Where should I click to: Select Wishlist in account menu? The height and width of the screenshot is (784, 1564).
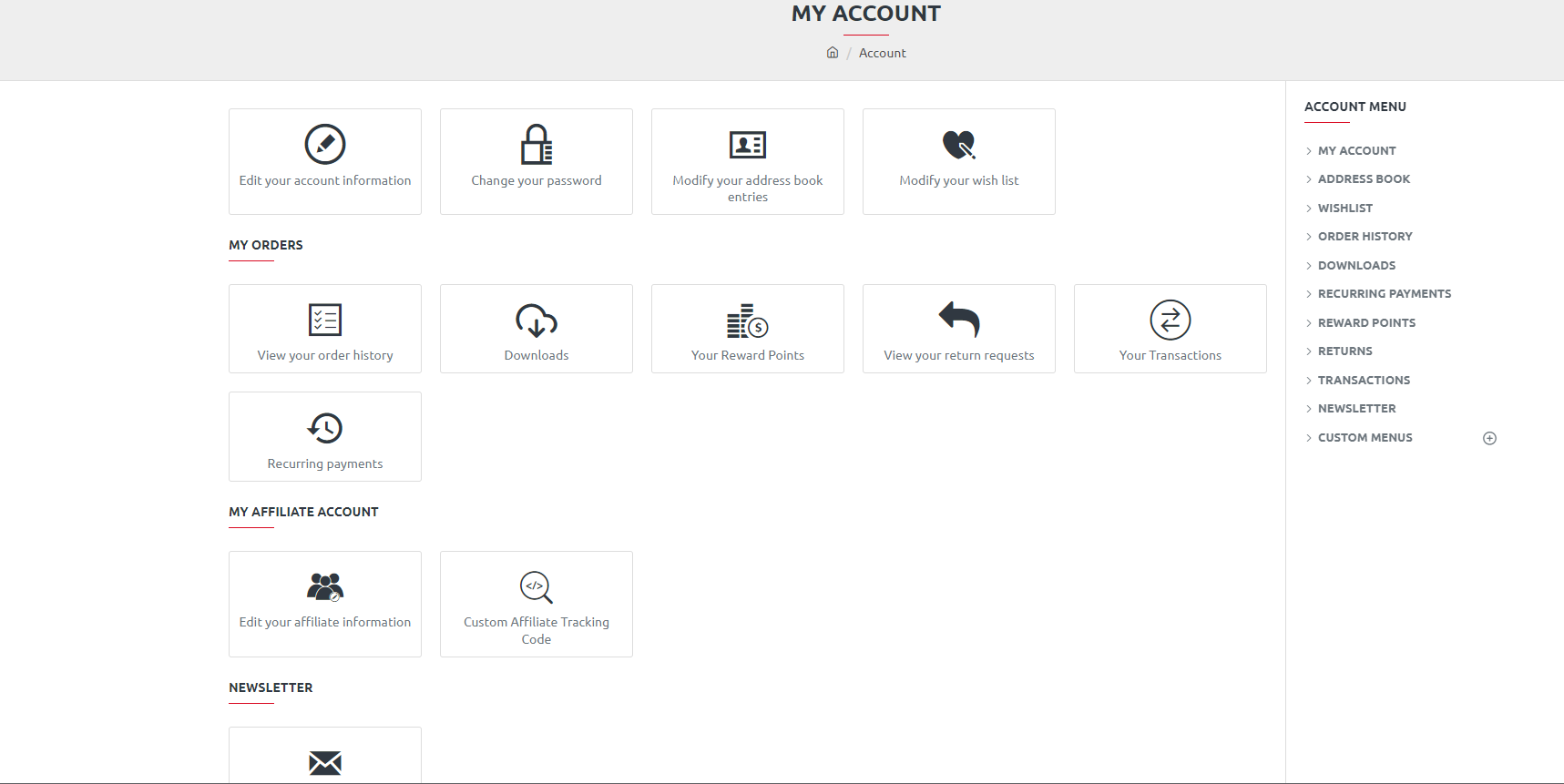(1344, 208)
